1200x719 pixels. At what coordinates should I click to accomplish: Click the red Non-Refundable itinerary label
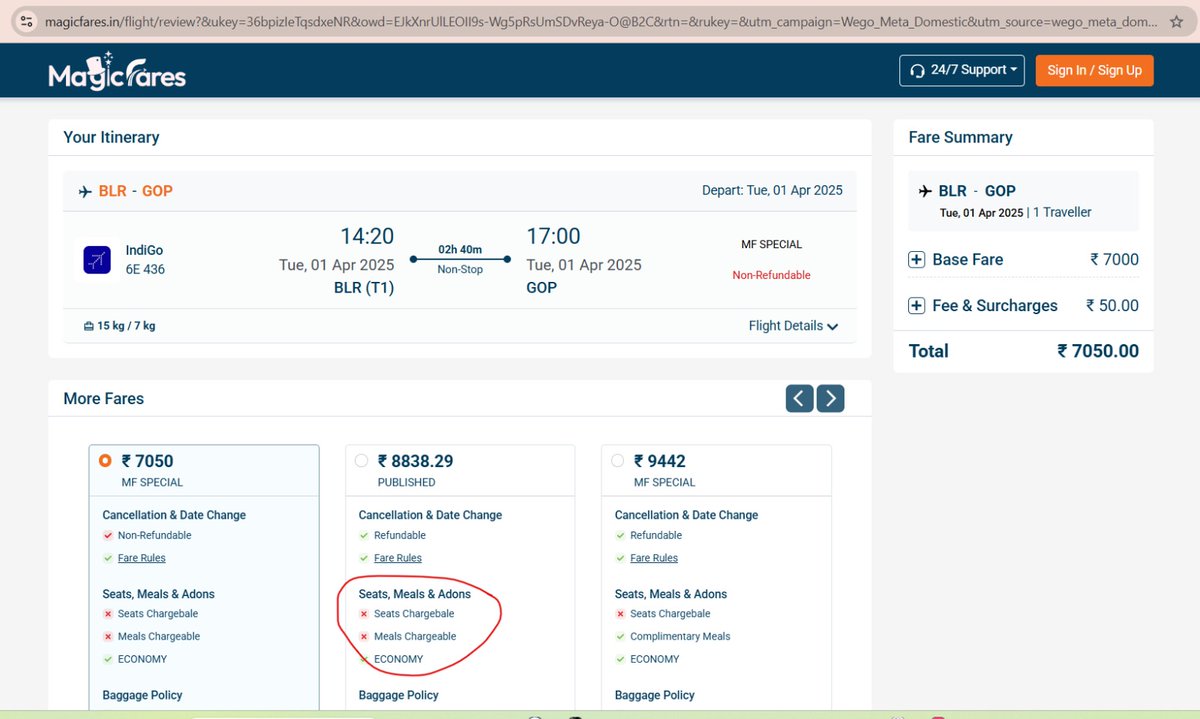tap(771, 275)
